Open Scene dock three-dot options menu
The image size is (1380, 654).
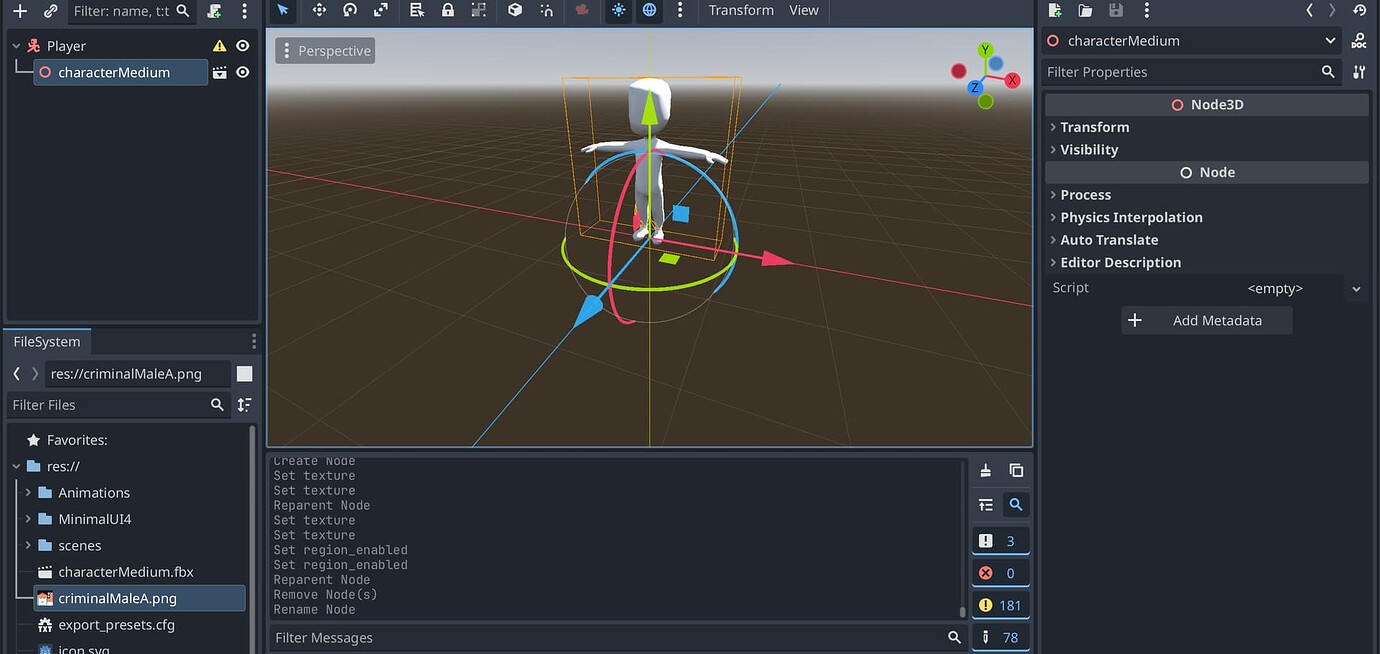coord(244,11)
